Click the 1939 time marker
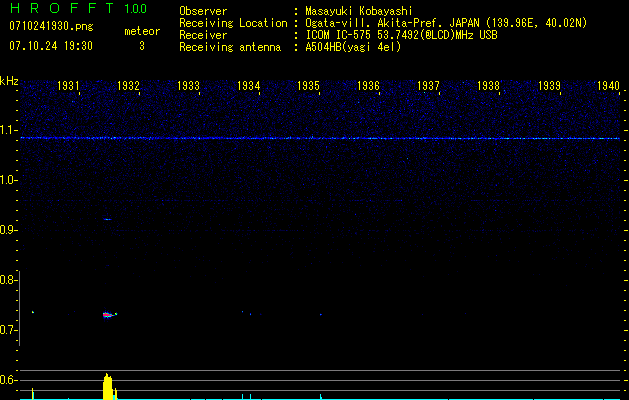Viewport: 629px width, 400px height. 549,85
